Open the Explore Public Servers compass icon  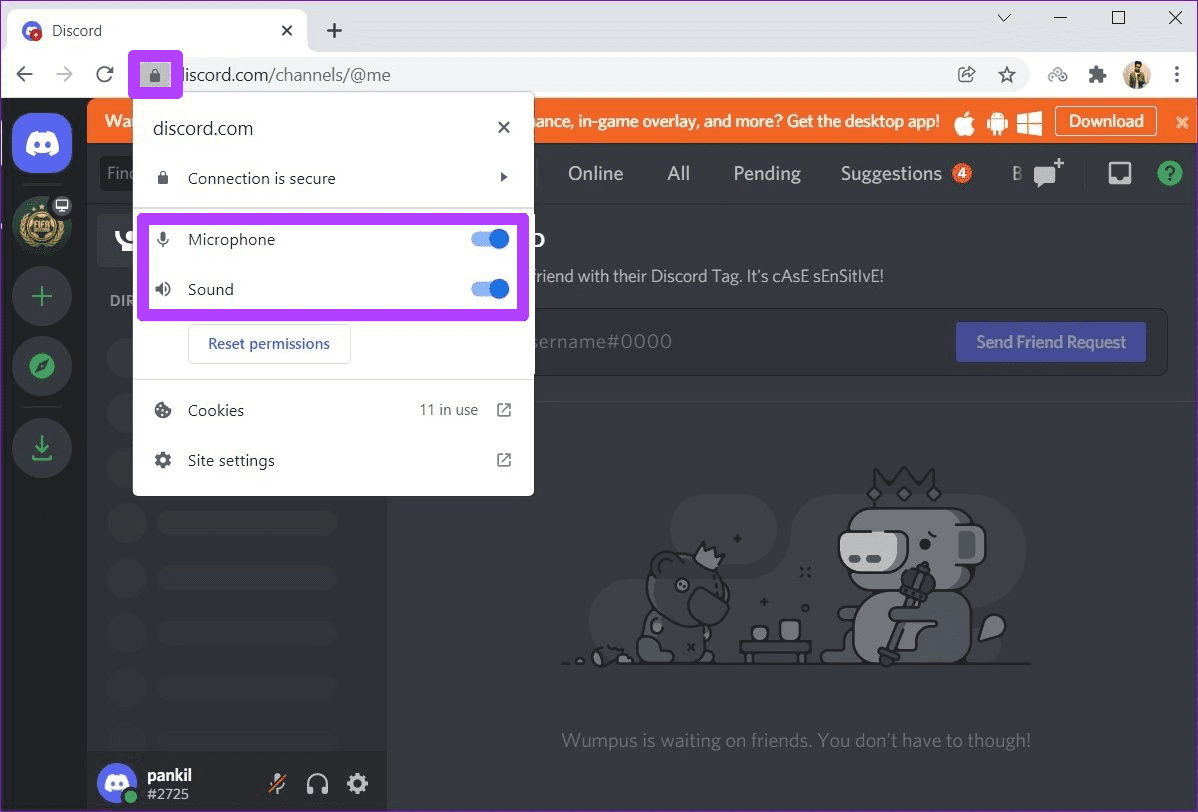click(x=41, y=366)
